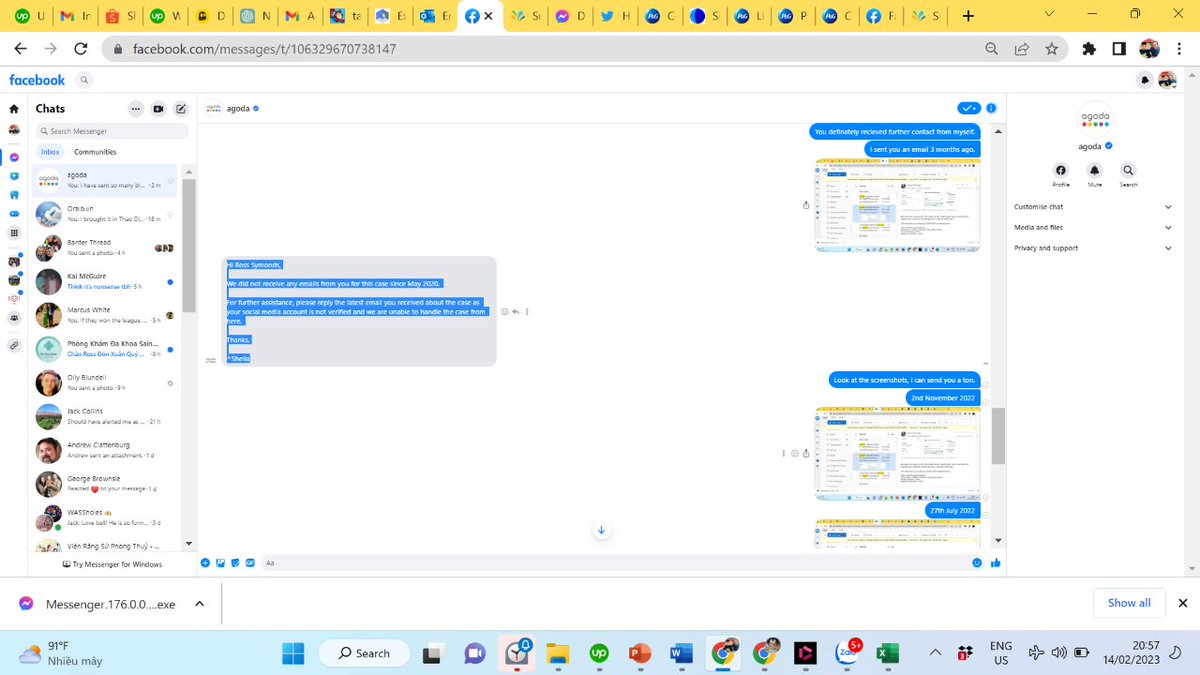1200x675 pixels.
Task: Show hidden system tray icons chevron
Action: pyautogui.click(x=935, y=653)
